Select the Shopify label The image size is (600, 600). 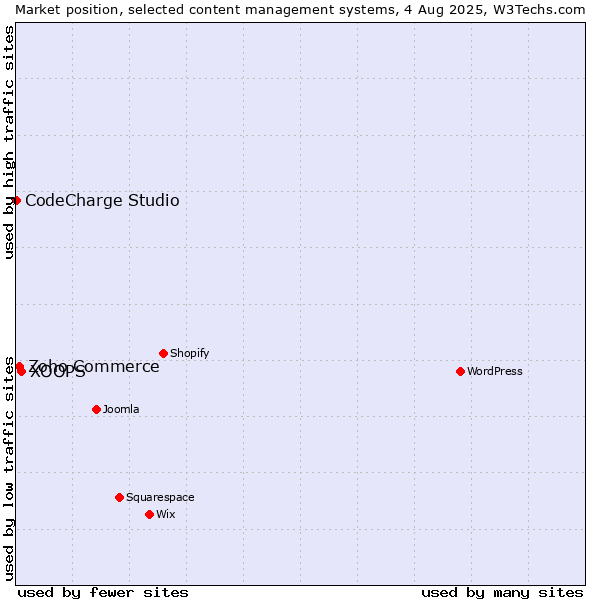(x=189, y=353)
